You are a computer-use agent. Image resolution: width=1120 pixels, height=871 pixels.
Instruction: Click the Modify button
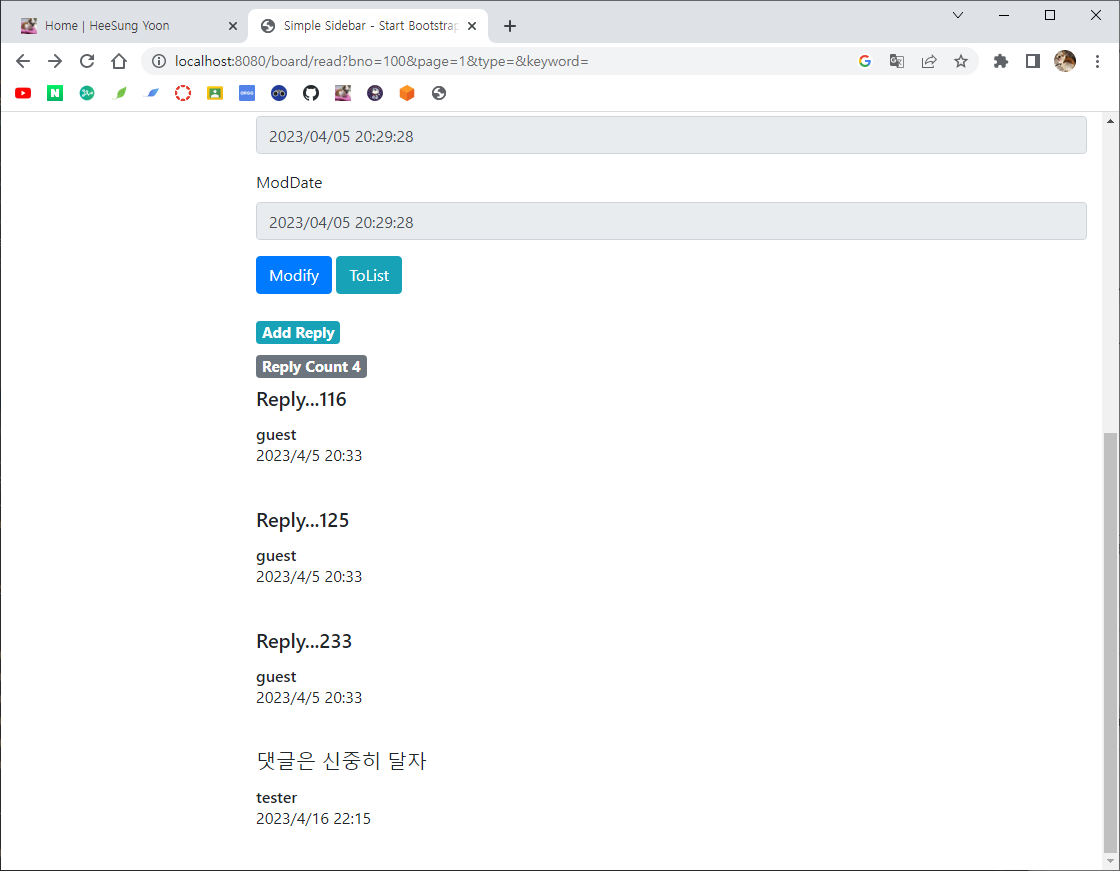tap(294, 275)
